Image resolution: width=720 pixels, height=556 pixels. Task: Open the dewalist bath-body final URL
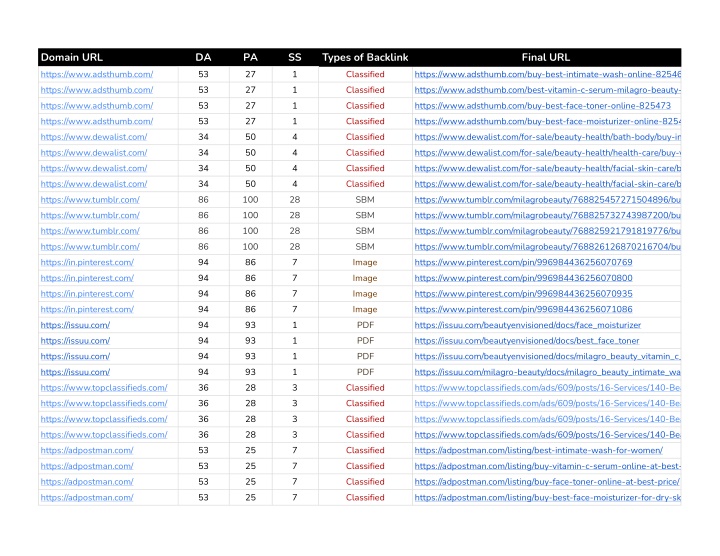[547, 137]
